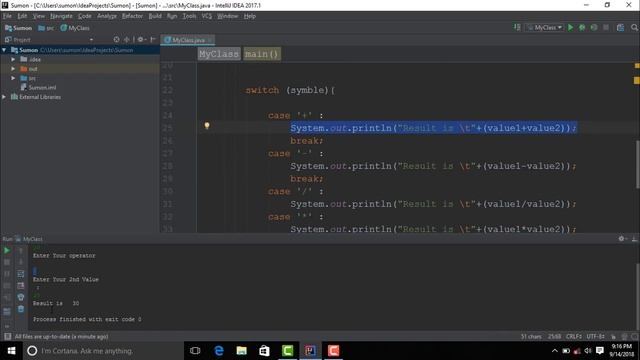
Task: Click MyClass editor breadcrumb
Action: 218,54
